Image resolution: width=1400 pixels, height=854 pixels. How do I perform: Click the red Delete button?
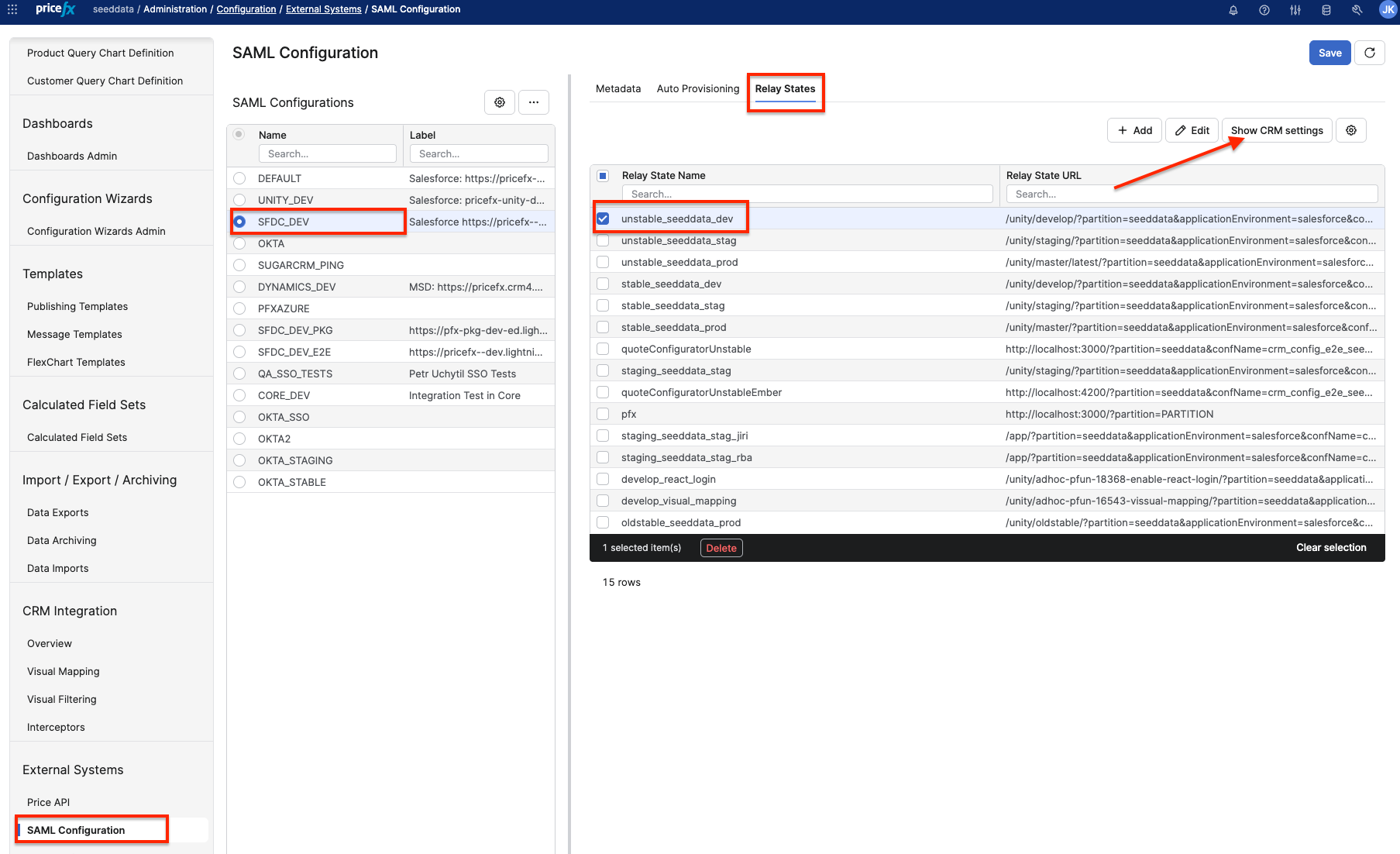(x=721, y=548)
